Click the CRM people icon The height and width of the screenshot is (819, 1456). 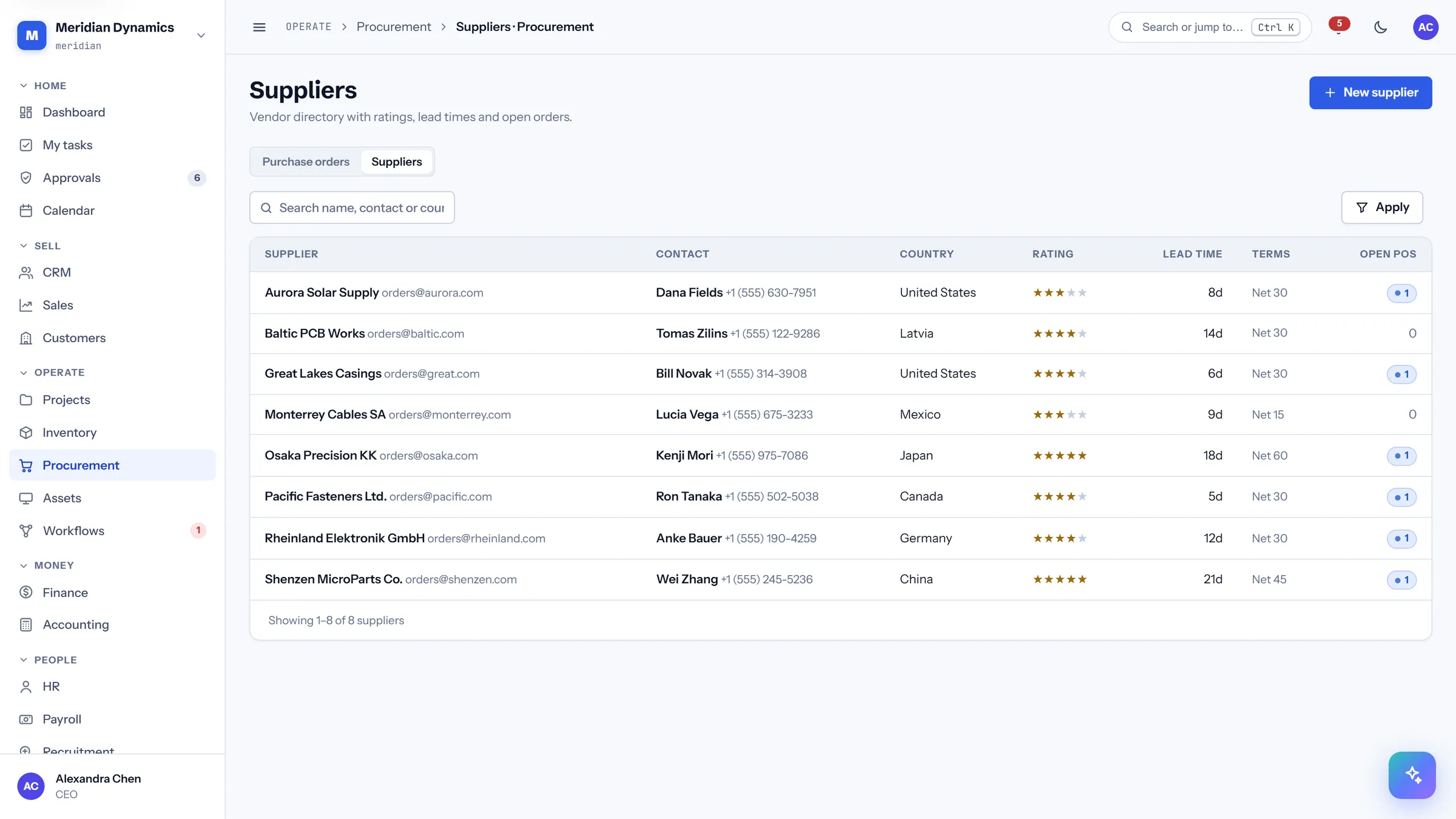tap(25, 272)
